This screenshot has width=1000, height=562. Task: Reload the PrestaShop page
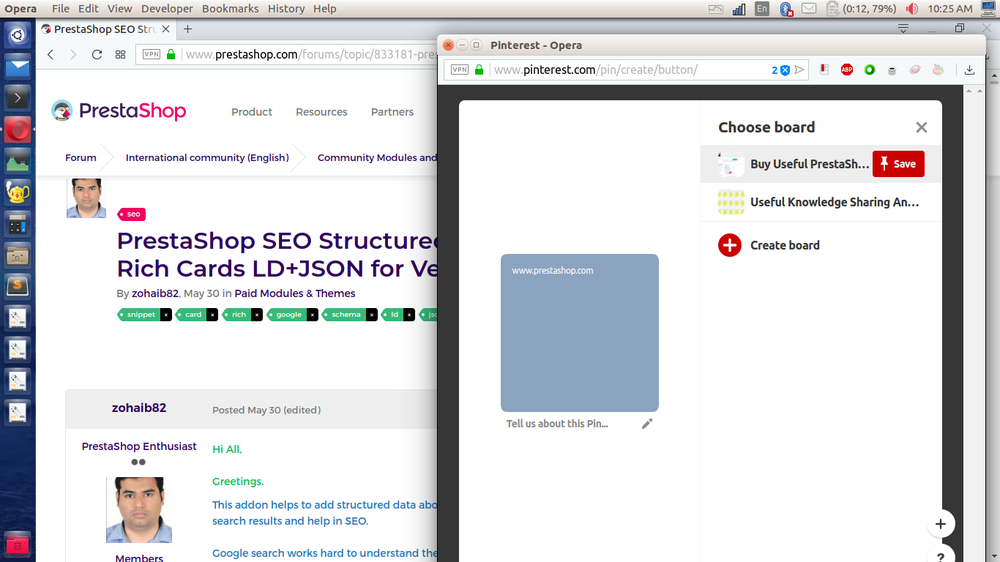[96, 54]
